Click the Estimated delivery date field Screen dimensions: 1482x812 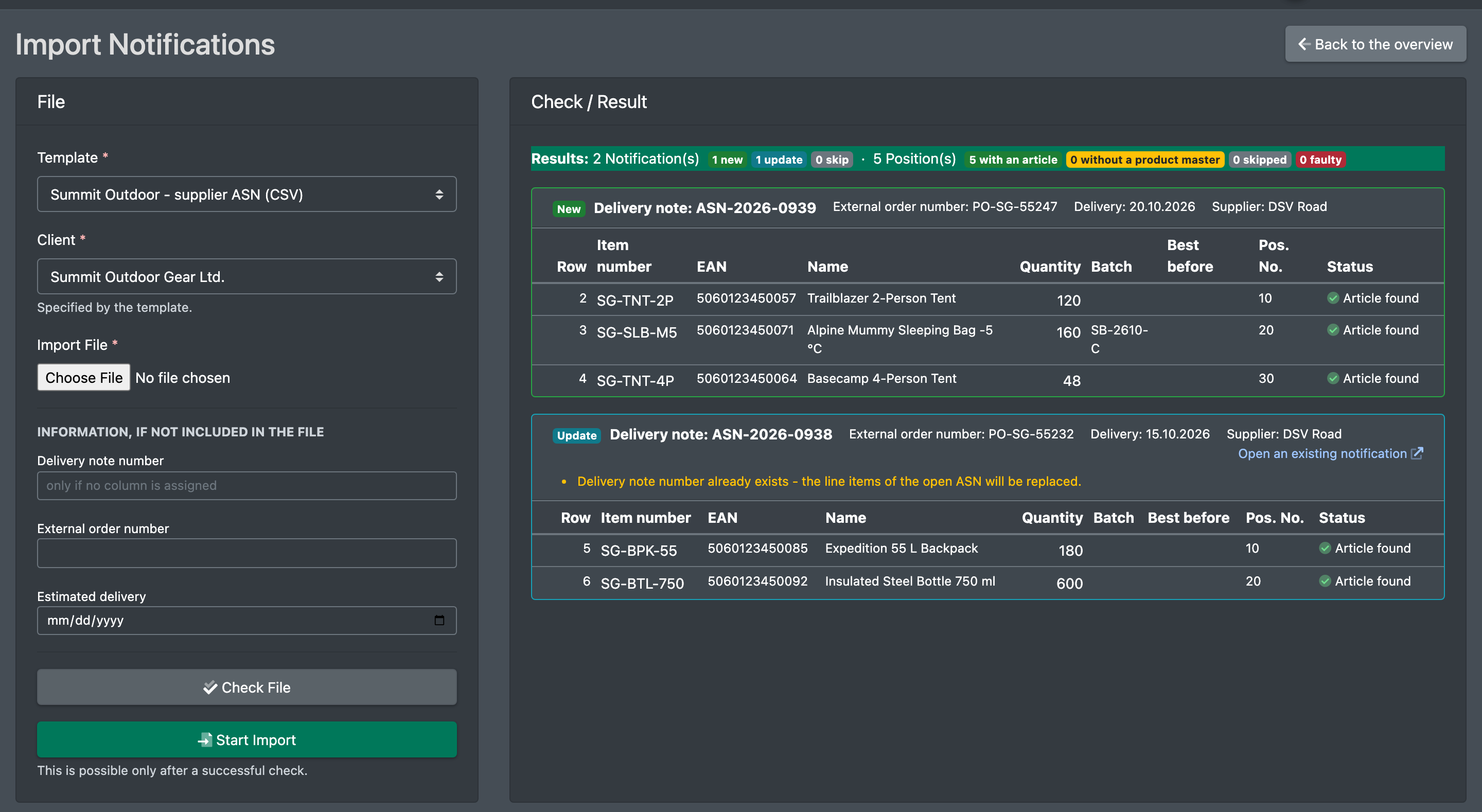point(247,621)
